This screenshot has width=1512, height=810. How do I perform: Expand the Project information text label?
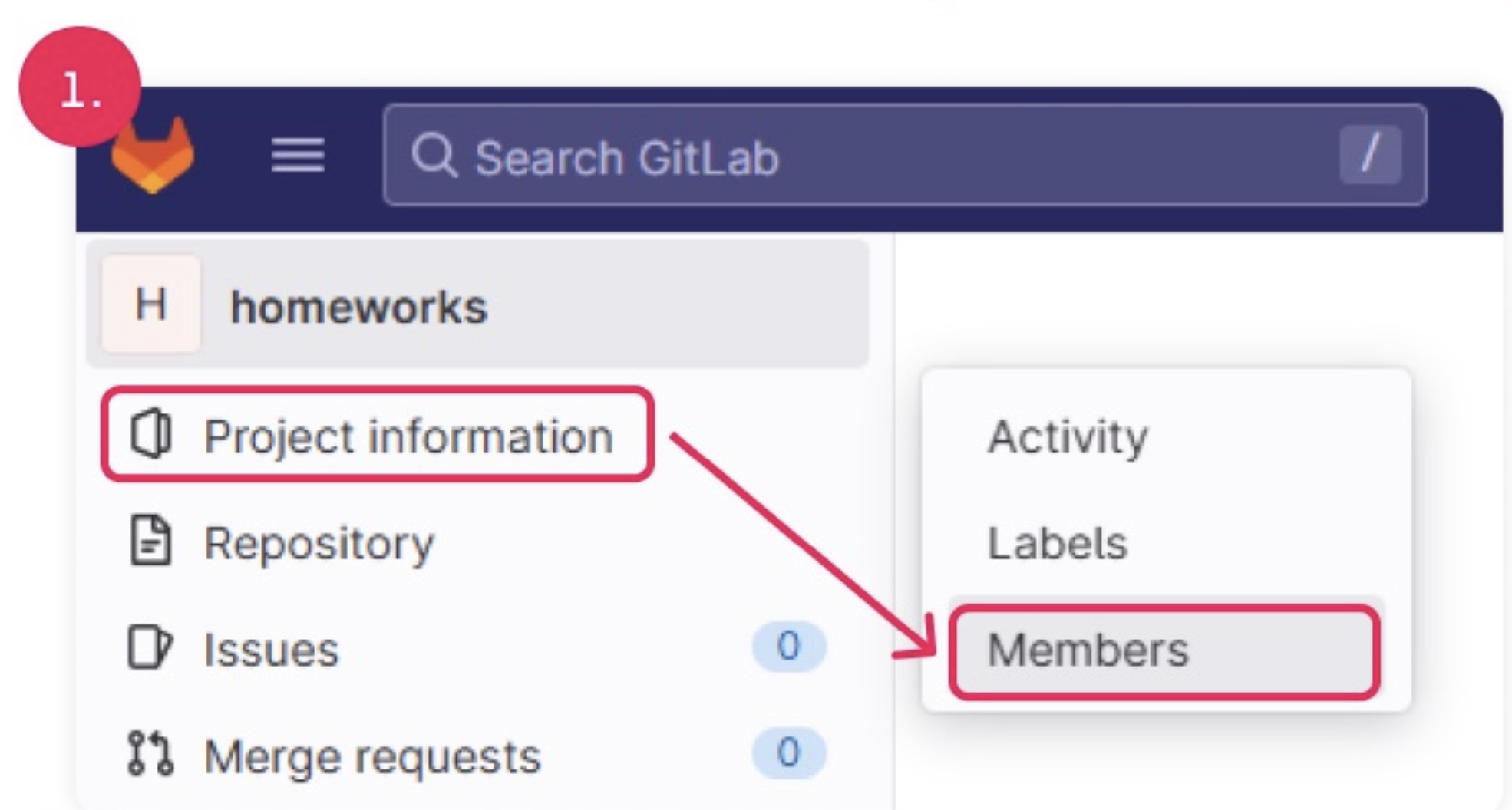[x=408, y=436]
